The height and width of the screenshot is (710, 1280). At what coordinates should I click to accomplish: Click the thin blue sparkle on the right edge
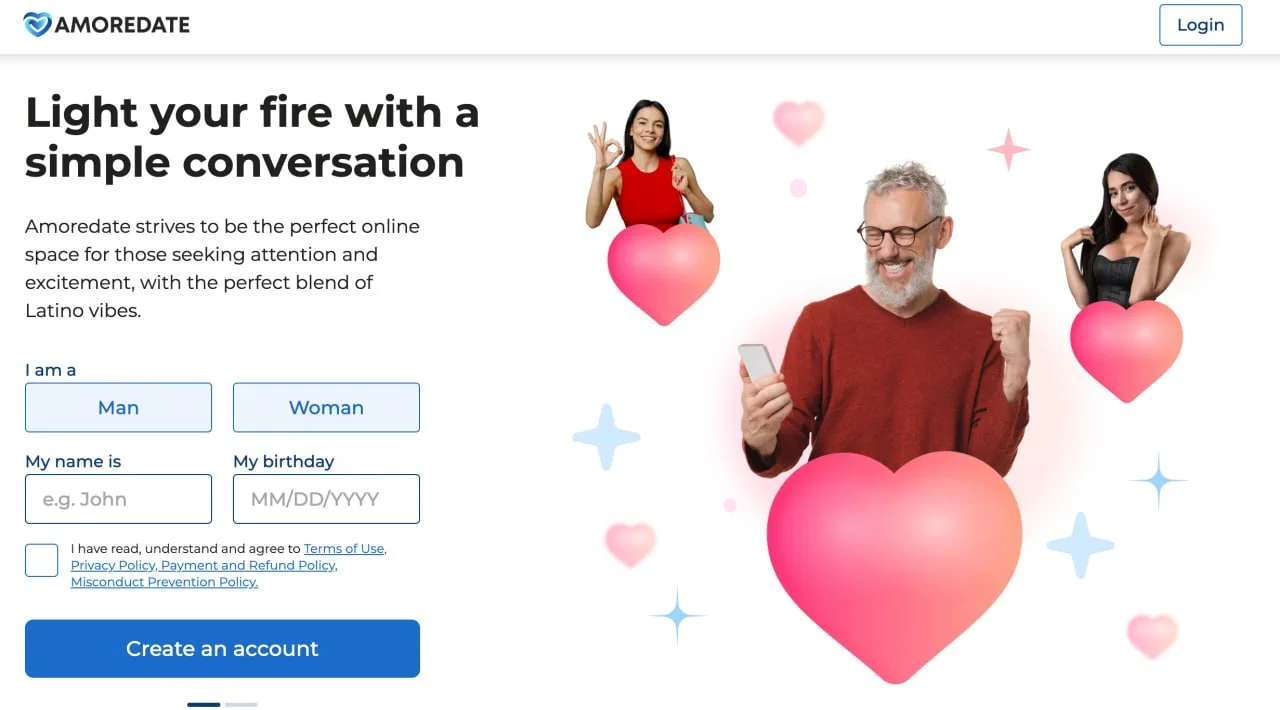click(1159, 481)
